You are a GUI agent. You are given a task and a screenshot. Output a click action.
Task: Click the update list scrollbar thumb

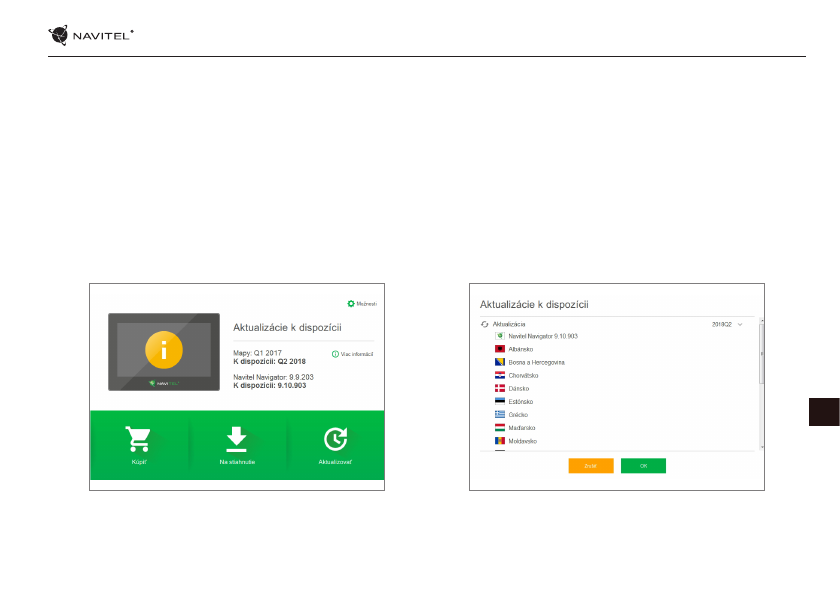(762, 353)
